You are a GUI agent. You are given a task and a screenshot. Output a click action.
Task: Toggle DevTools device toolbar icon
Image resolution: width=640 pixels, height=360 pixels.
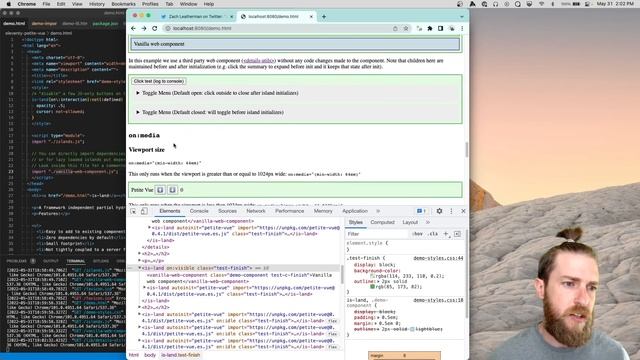point(144,211)
